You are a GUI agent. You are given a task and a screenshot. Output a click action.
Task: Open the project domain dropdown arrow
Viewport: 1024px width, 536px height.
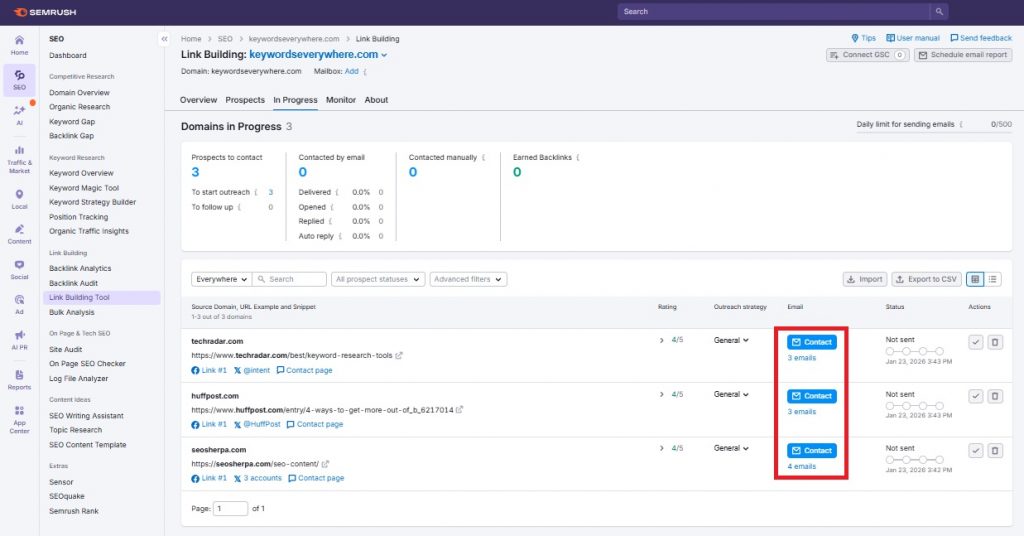(385, 55)
